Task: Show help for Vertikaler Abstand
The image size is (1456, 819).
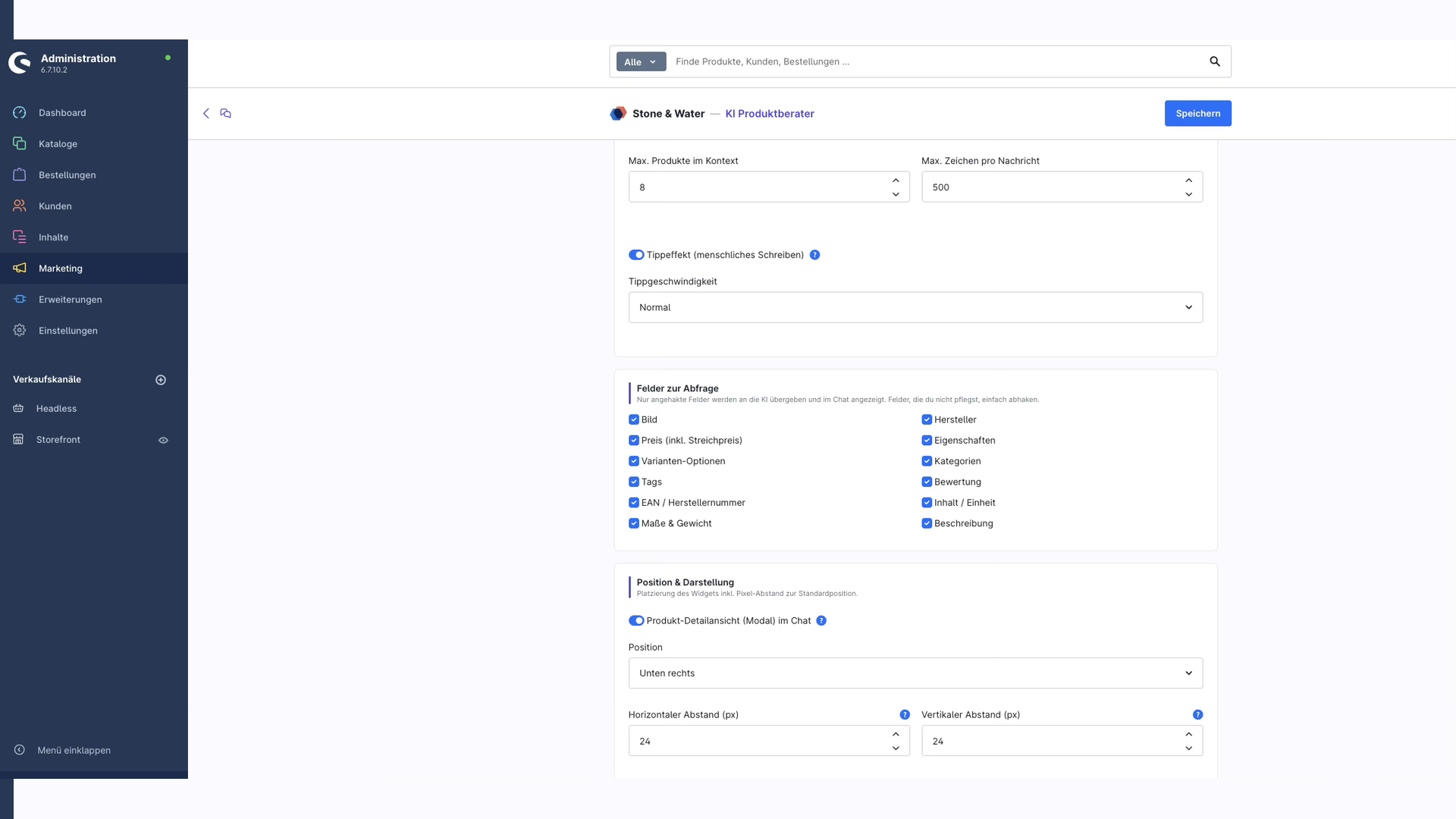Action: click(1197, 715)
